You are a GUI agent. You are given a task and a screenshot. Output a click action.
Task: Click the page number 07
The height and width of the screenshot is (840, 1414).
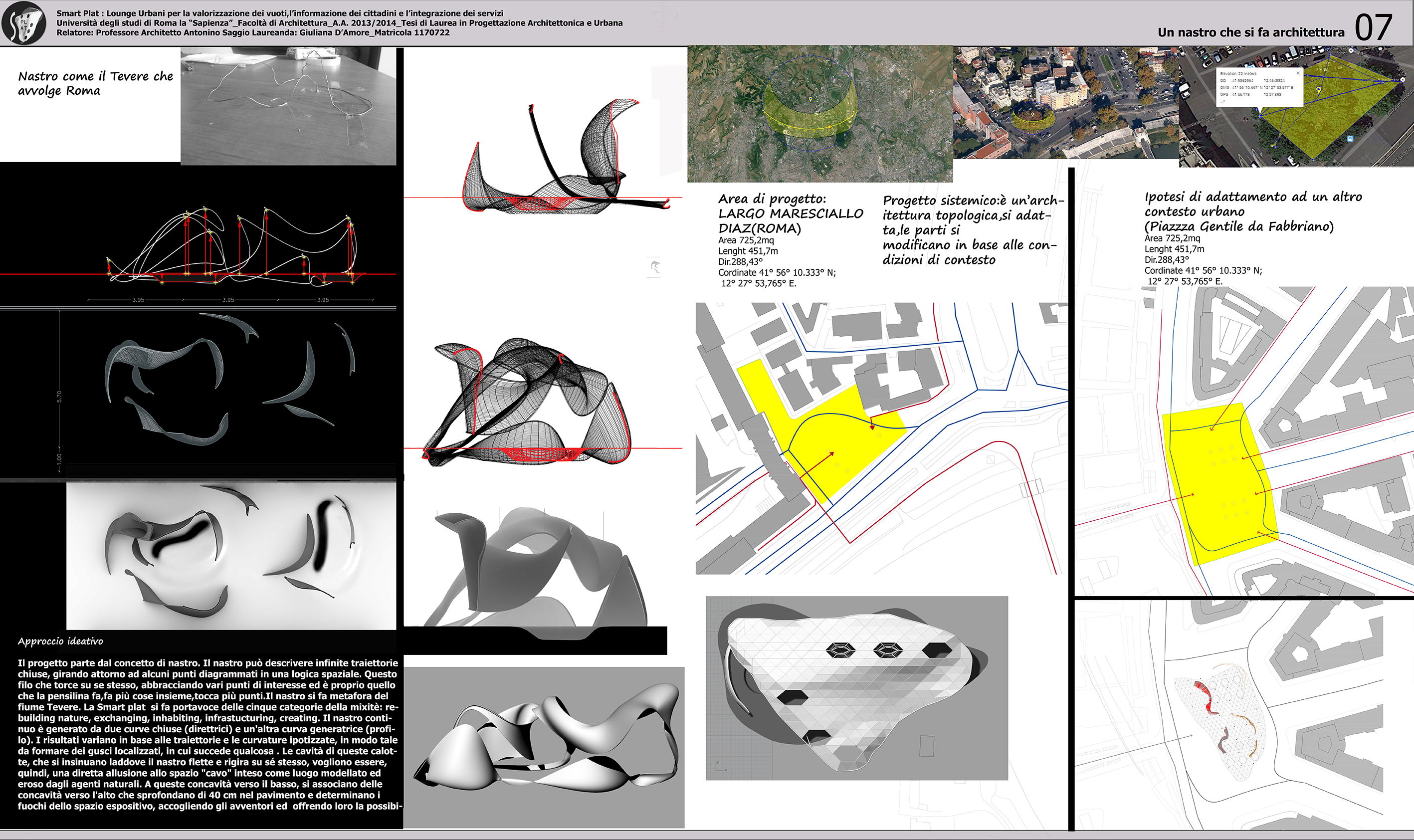[x=1373, y=27]
